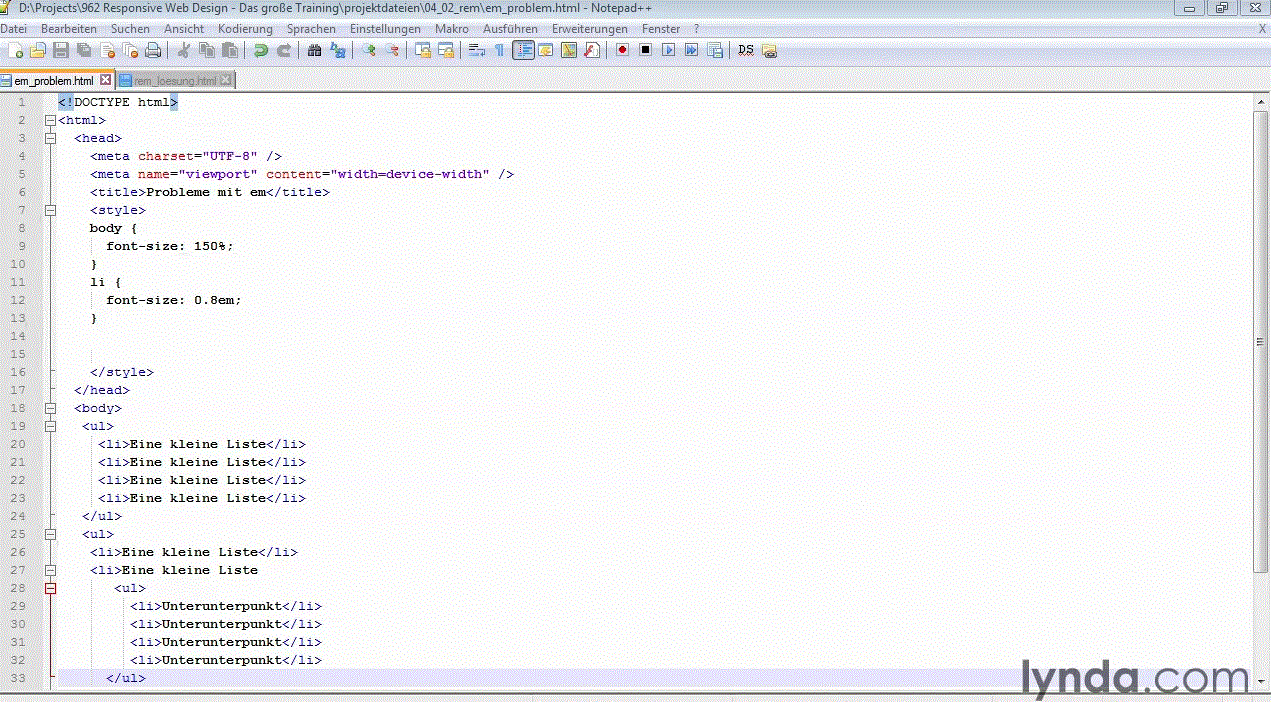This screenshot has width=1271, height=702.
Task: Collapse the style fold on line 7
Action: [x=50, y=210]
